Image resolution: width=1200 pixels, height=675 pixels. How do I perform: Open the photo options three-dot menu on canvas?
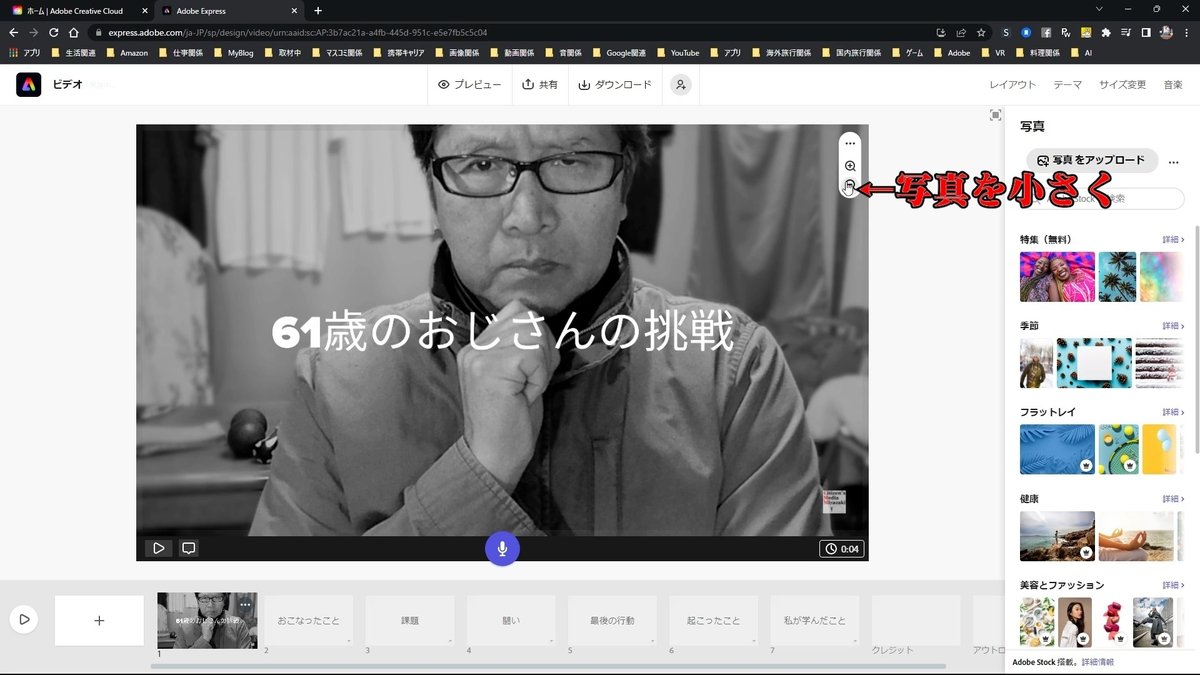[850, 143]
